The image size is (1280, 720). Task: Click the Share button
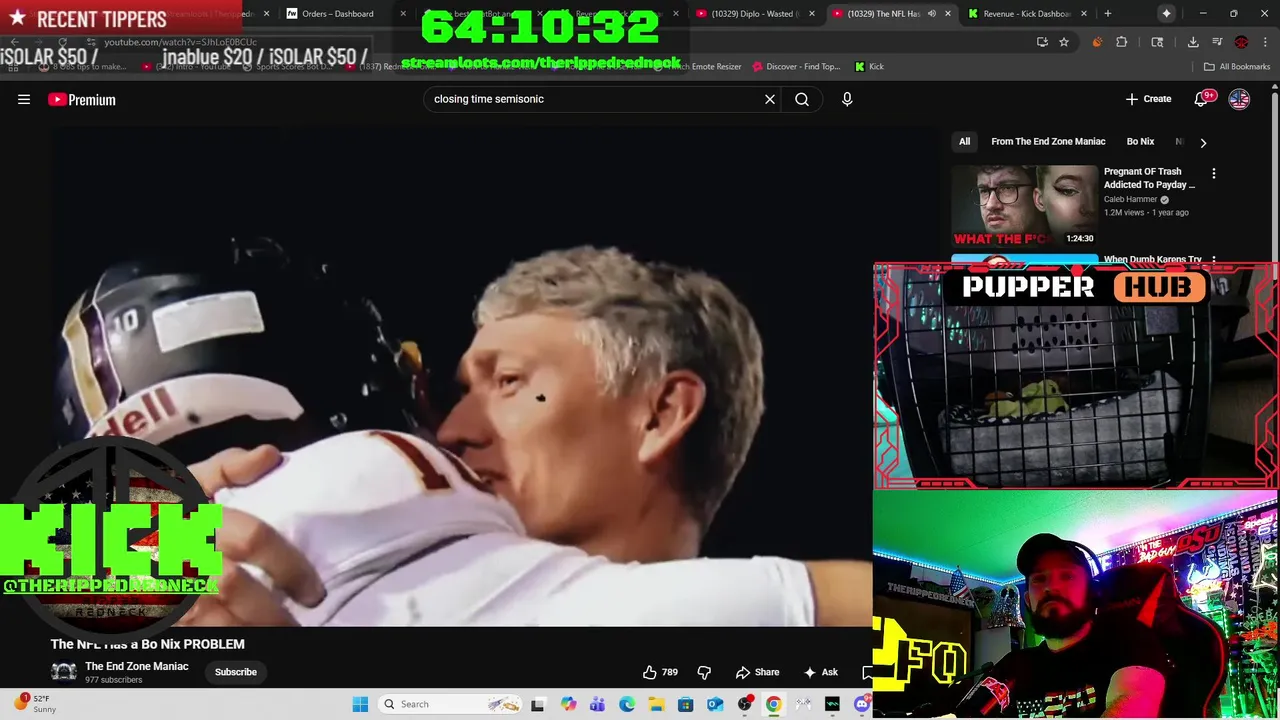[x=757, y=672]
